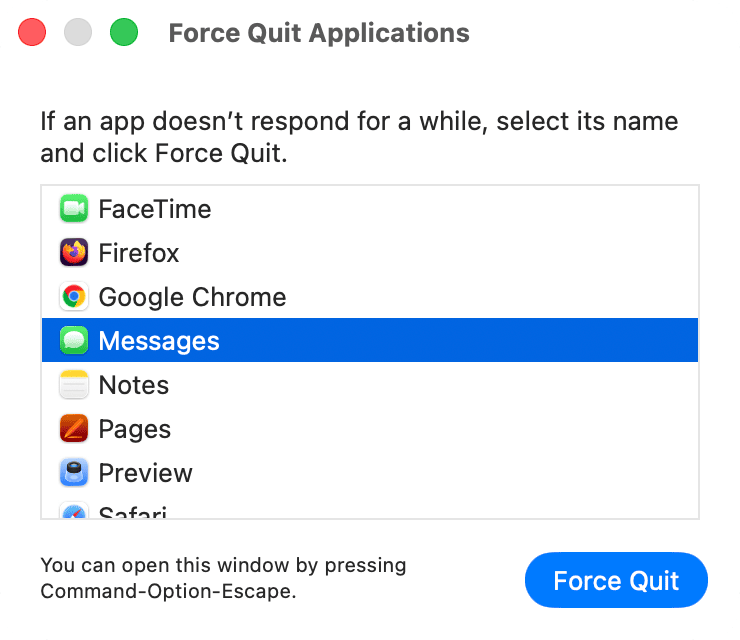Screen dimensions: 740x640
Task: Click the Firefox app icon
Action: coord(74,253)
